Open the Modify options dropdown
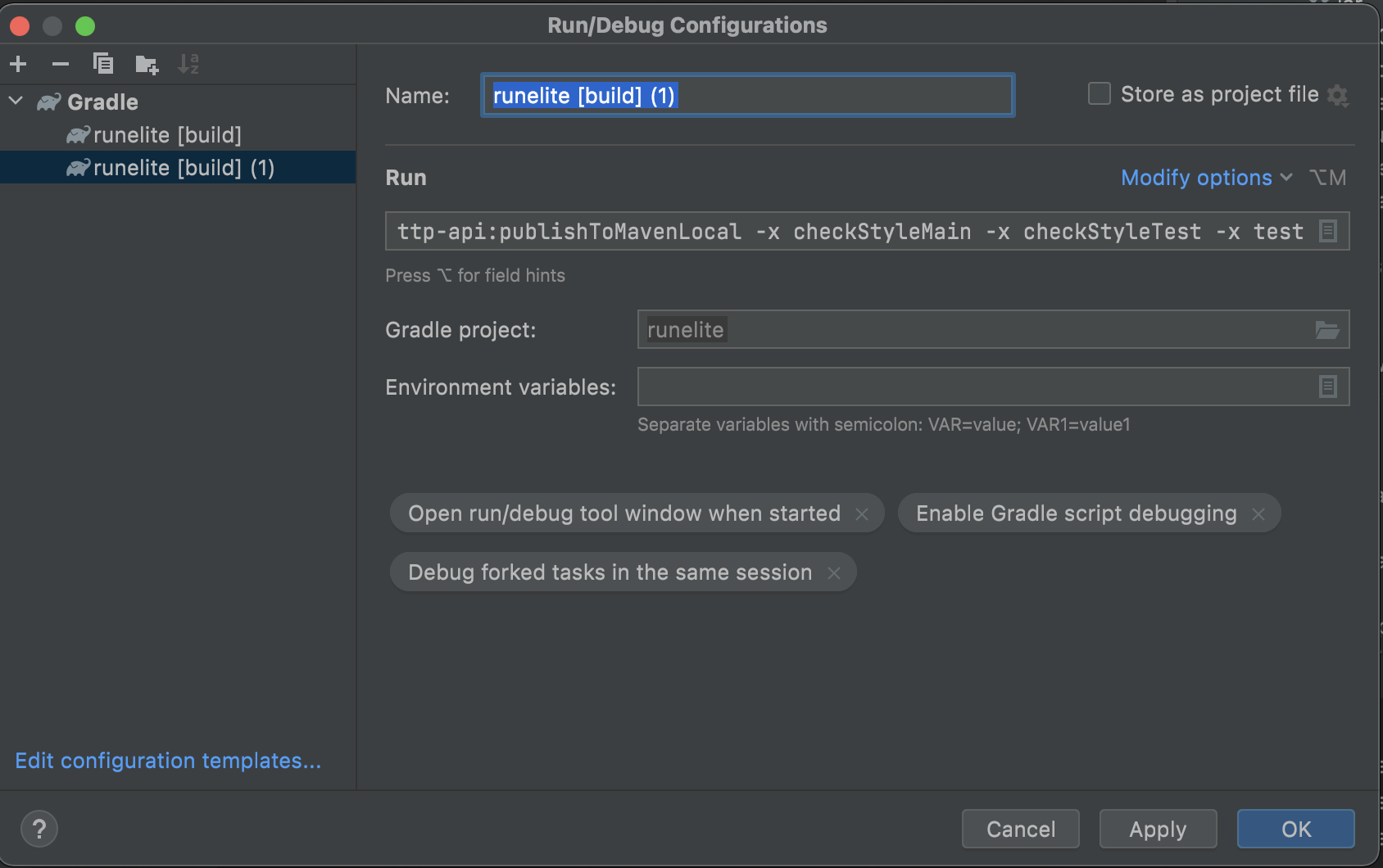This screenshot has width=1383, height=868. click(x=1205, y=178)
